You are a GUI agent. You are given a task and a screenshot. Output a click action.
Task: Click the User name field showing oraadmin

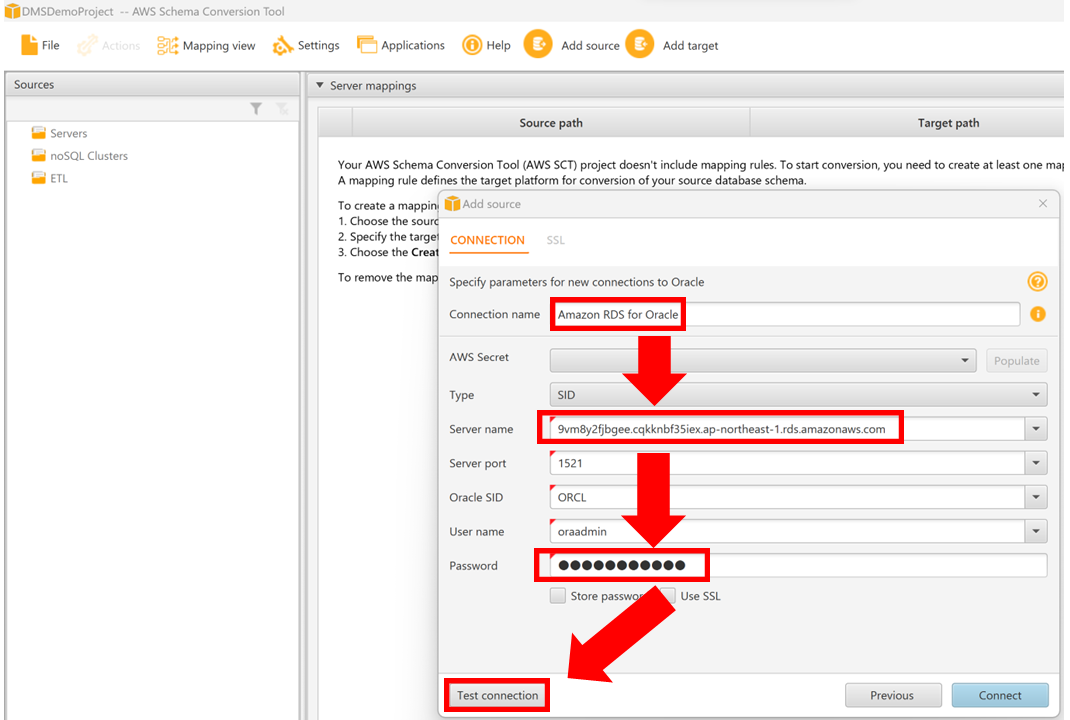point(787,532)
